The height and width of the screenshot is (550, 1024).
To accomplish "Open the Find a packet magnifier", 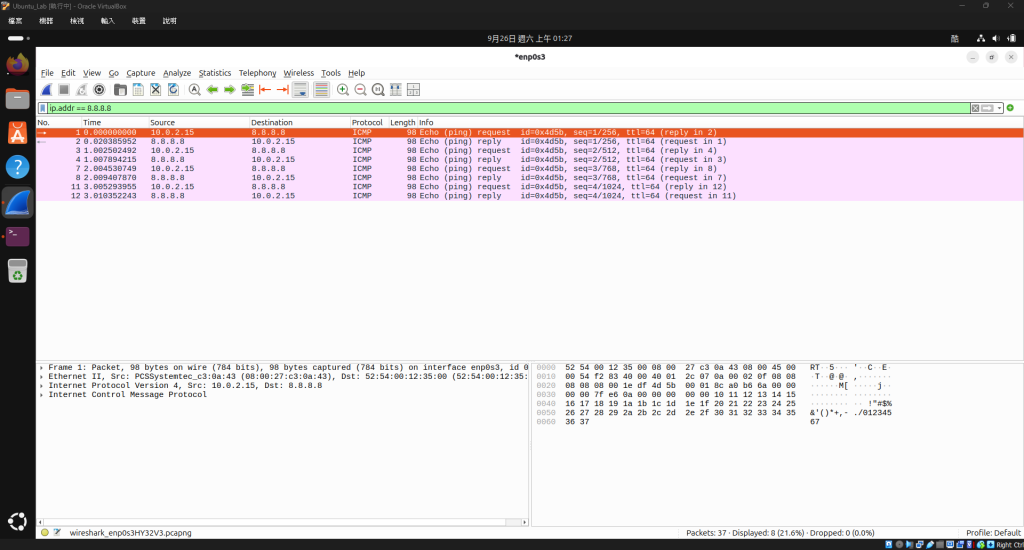I will click(x=195, y=90).
